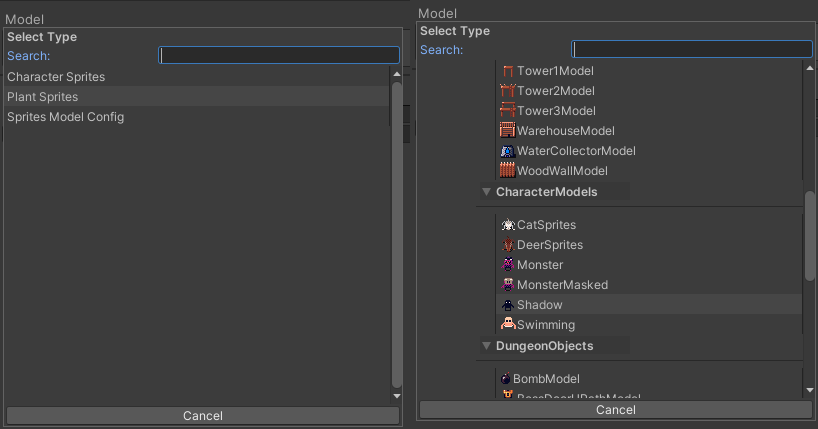Screen dimensions: 818x429
Task: Click the MonsterMasked character icon
Action: 508,285
